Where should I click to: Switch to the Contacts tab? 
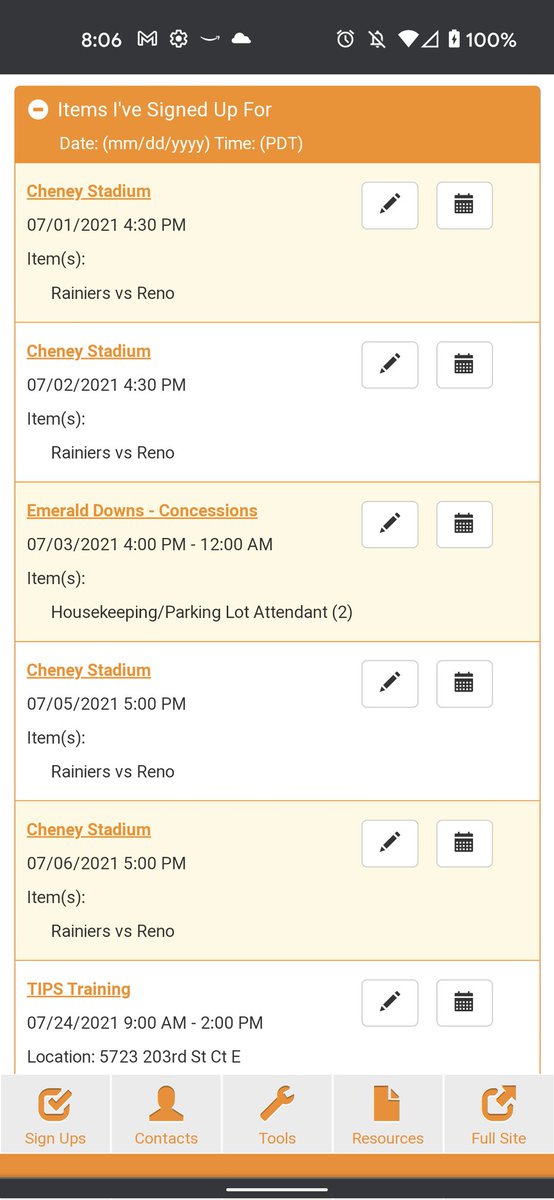166,1114
